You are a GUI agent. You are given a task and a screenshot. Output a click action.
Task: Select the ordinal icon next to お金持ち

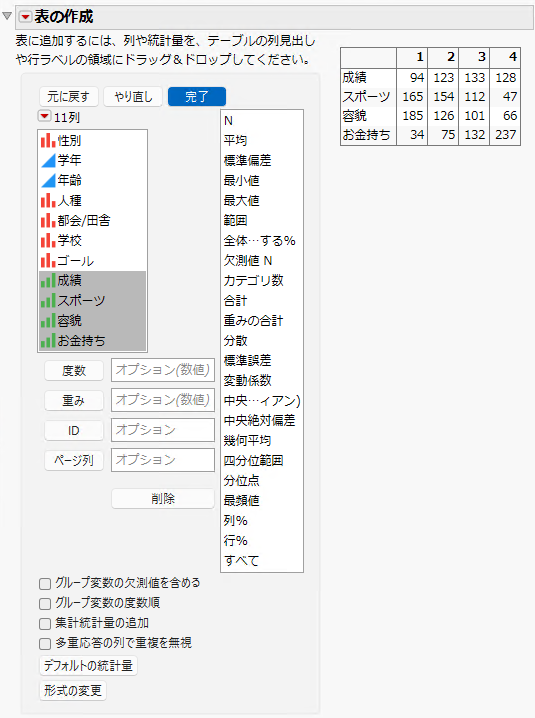(x=48, y=341)
